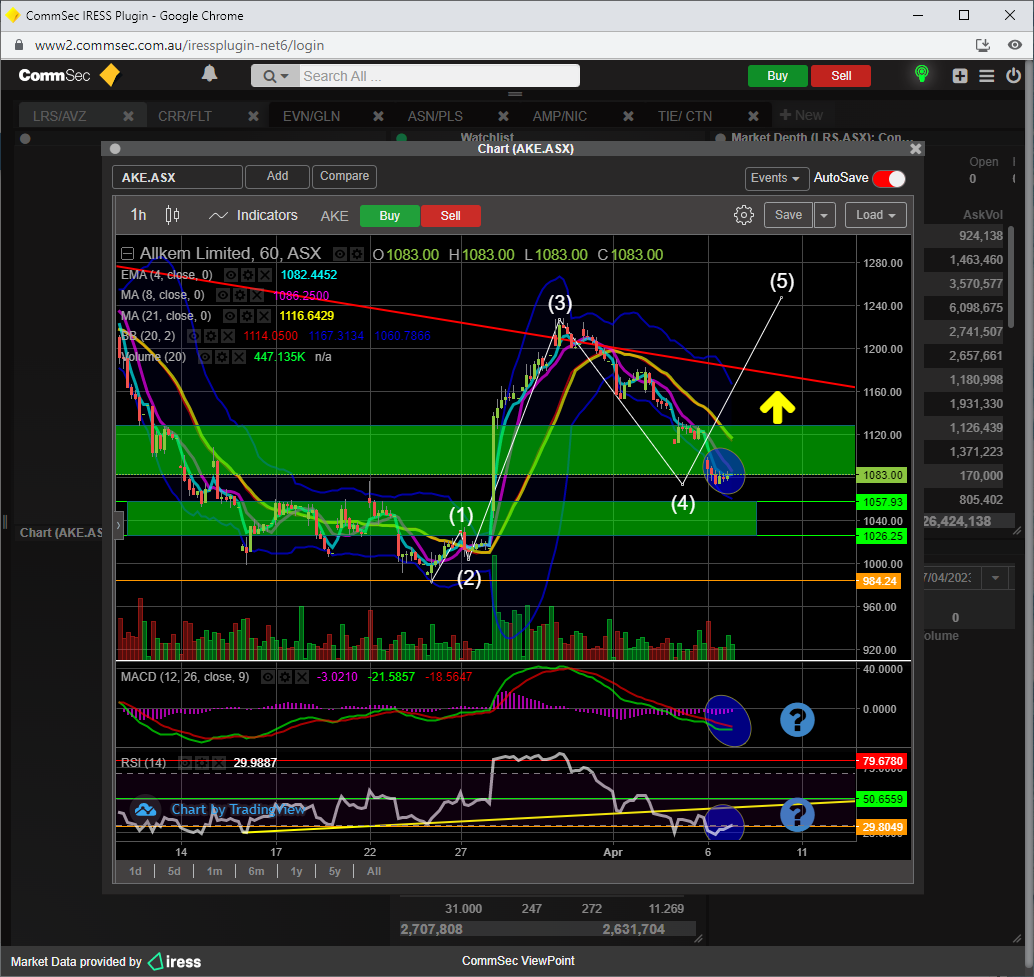This screenshot has width=1034, height=977.
Task: Open the arrow dropdown beside Save
Action: click(x=825, y=215)
